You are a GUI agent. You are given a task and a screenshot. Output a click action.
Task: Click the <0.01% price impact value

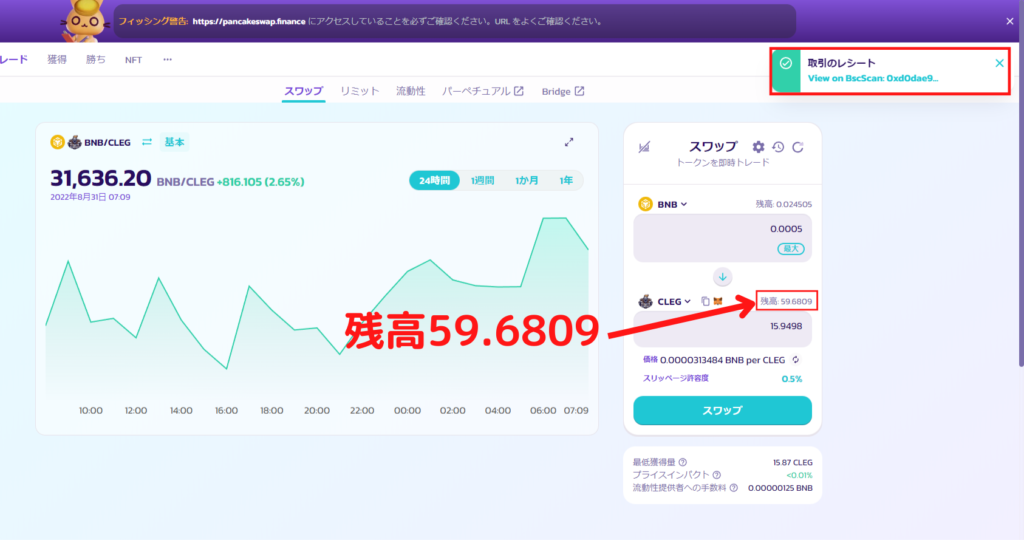799,475
